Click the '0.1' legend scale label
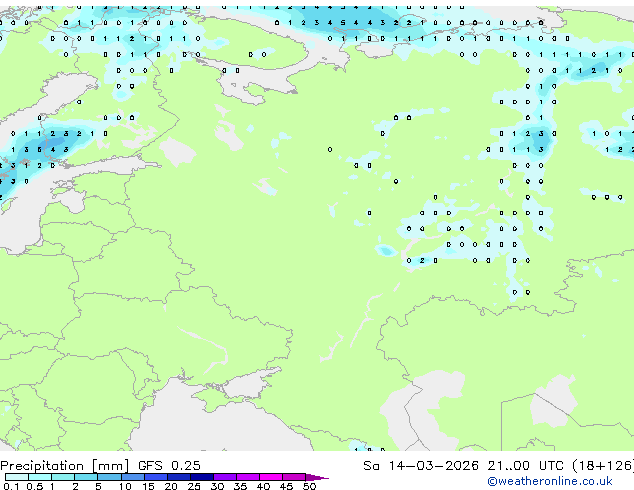Screen dimensions: 634x490 pyautogui.click(x=11, y=486)
